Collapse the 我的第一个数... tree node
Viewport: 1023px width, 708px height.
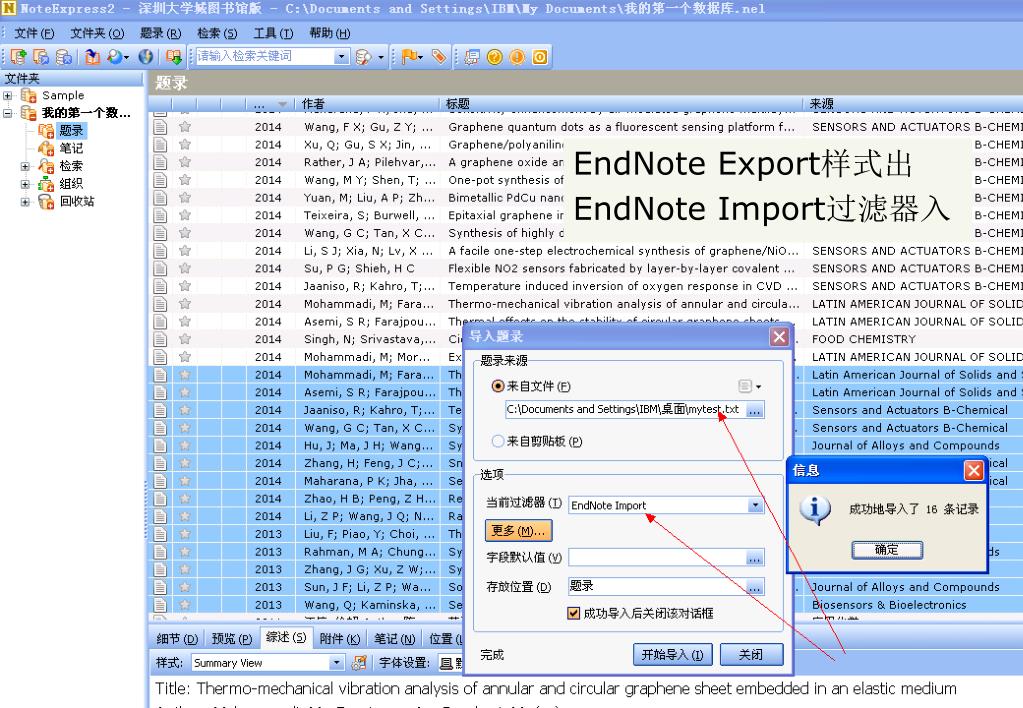point(8,113)
